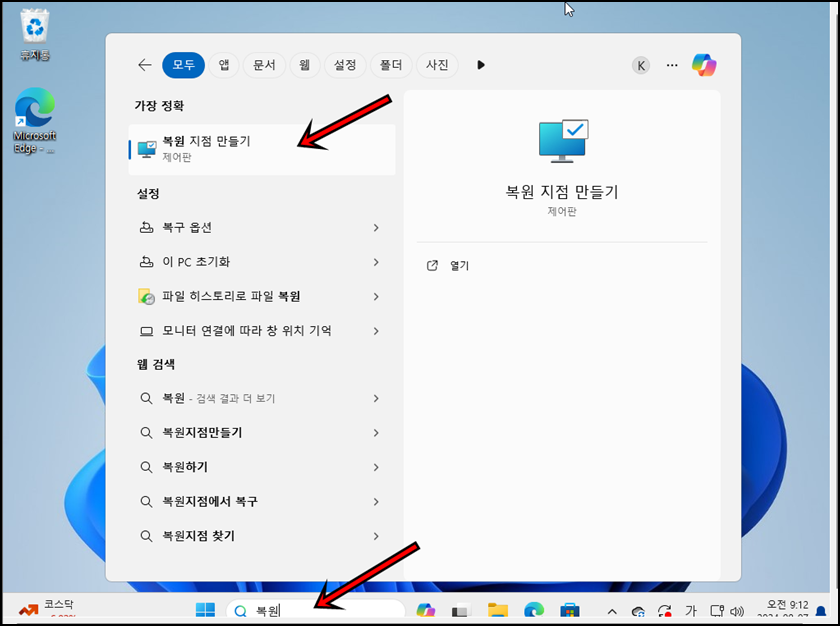
Task: Go back using the left arrow
Action: 145,65
